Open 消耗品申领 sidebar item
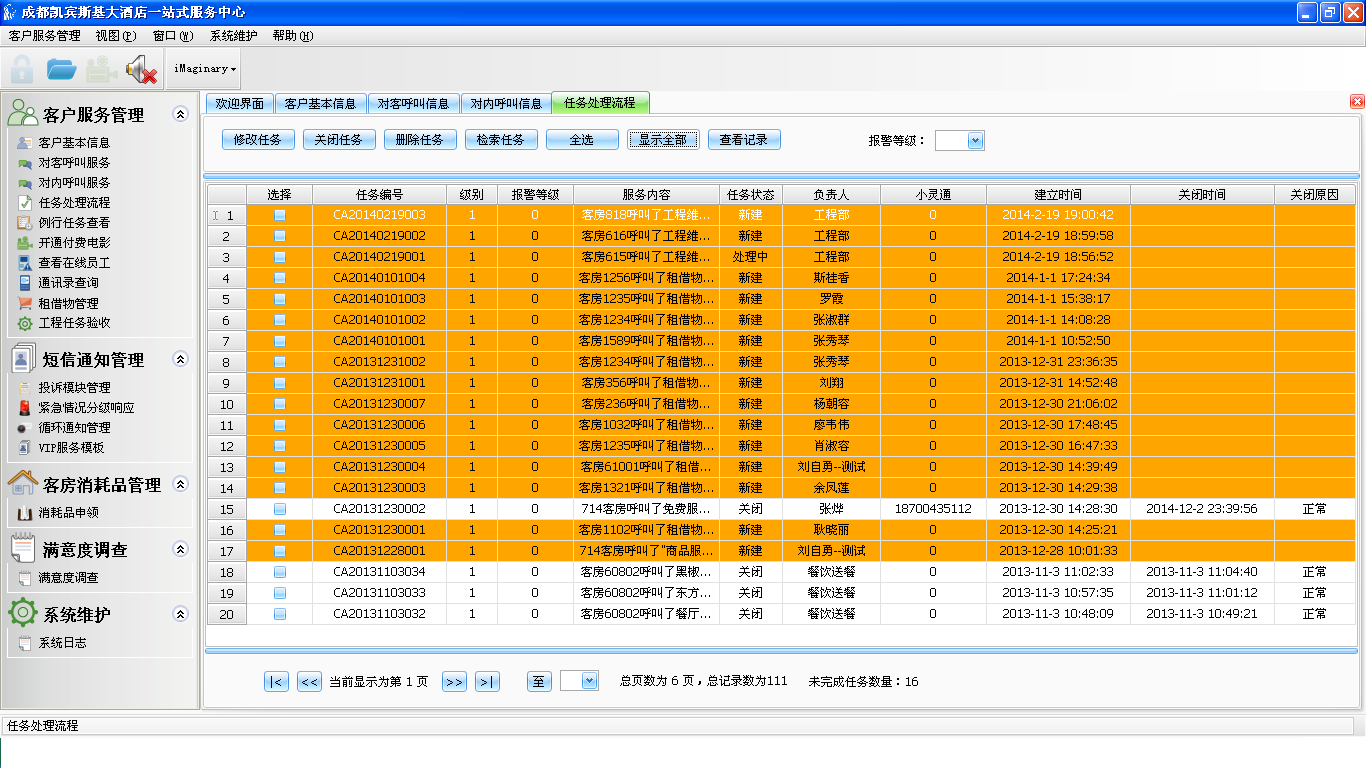1366x768 pixels. click(x=68, y=513)
